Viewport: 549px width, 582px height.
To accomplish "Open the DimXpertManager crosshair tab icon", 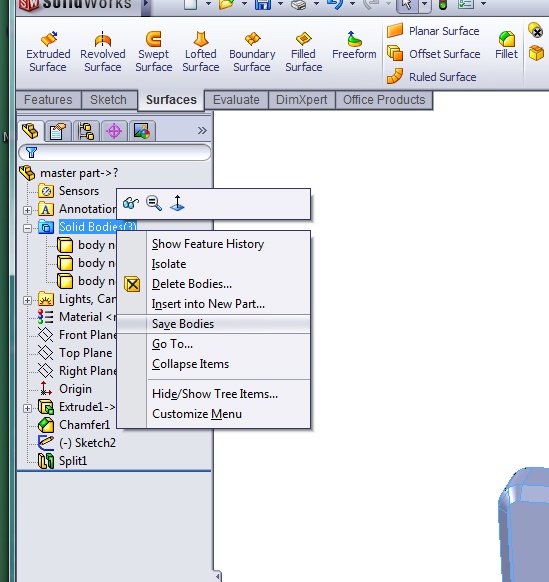I will [x=114, y=131].
